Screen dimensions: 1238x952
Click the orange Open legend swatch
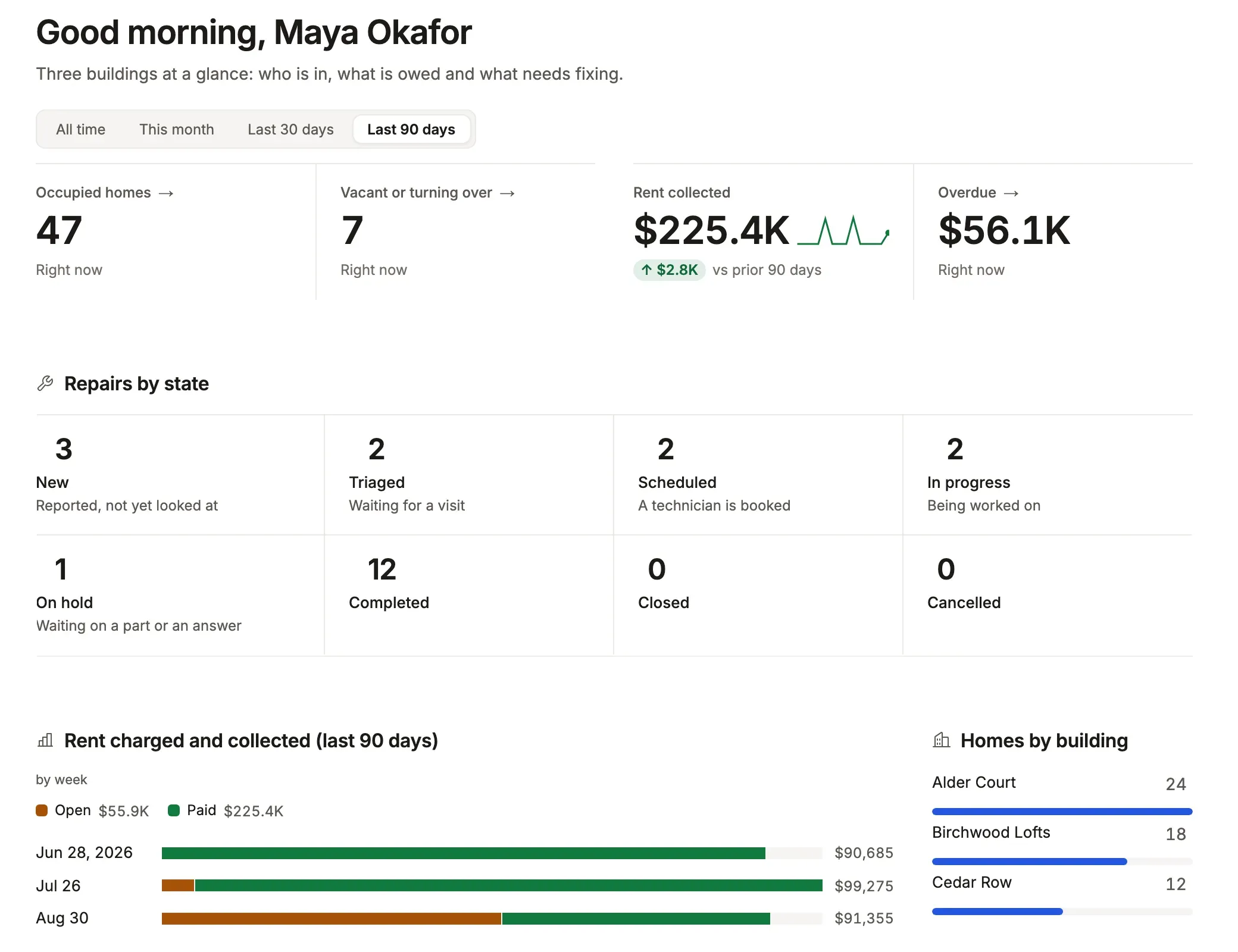point(42,810)
